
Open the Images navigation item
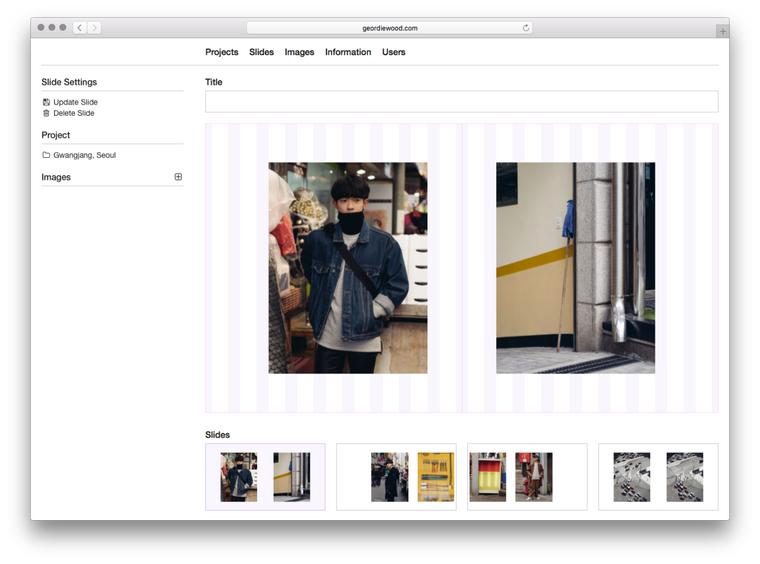tap(299, 52)
